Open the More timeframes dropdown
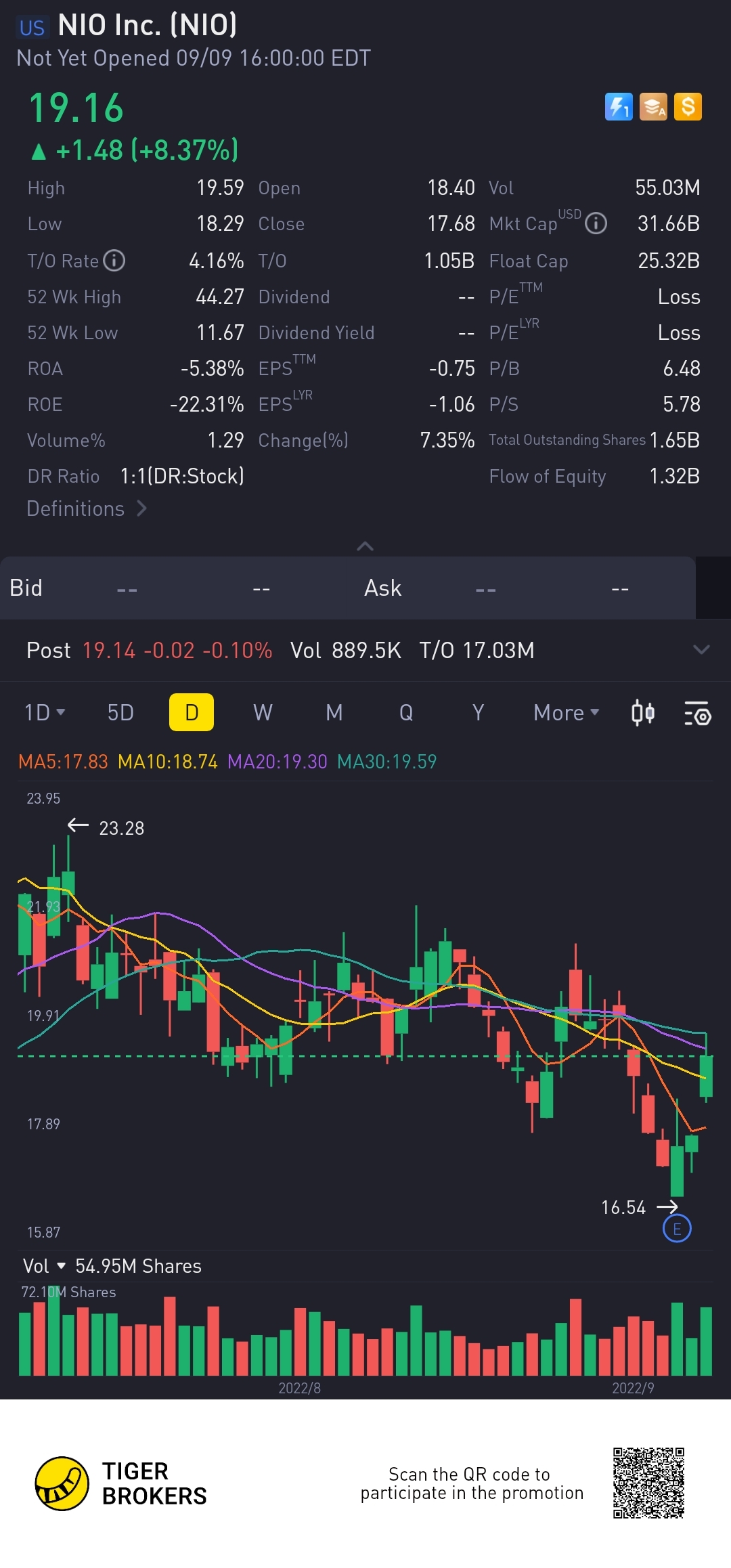The width and height of the screenshot is (731, 1568). 567,713
